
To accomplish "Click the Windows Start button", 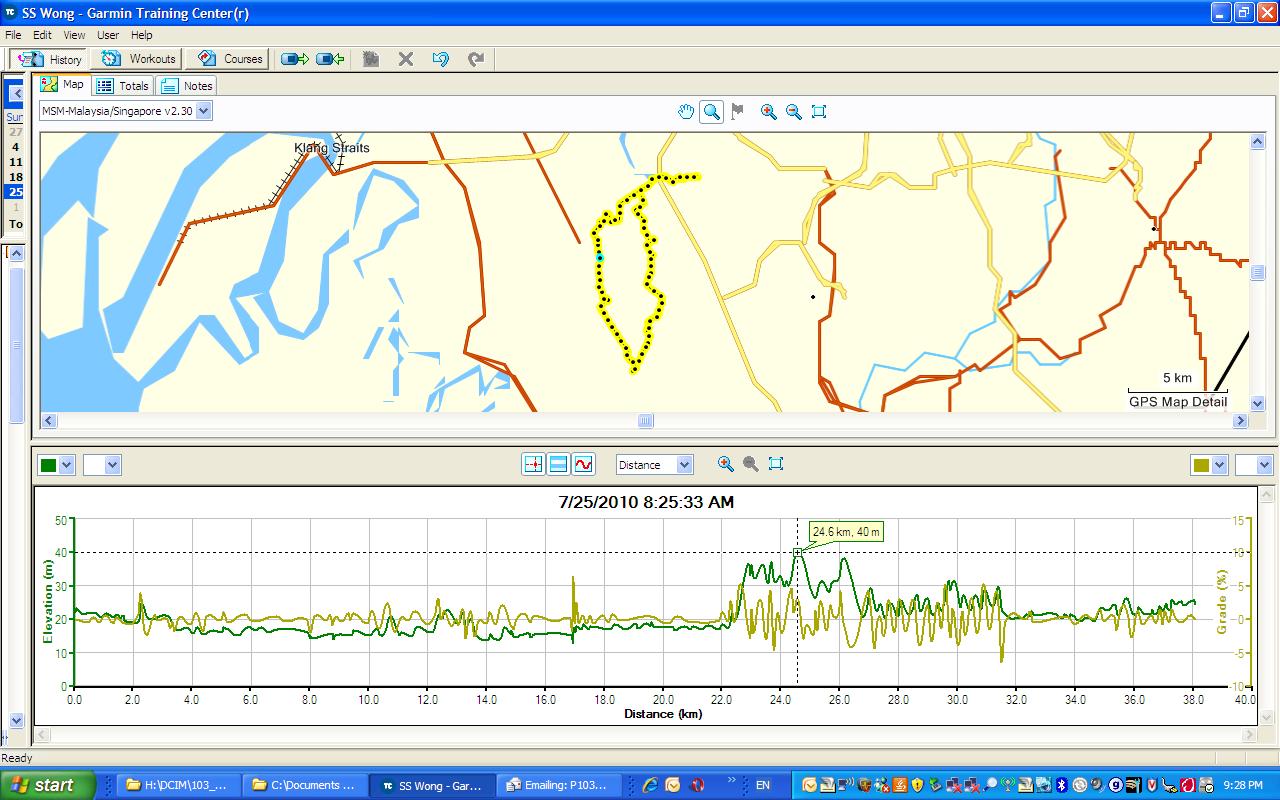I will [48, 785].
